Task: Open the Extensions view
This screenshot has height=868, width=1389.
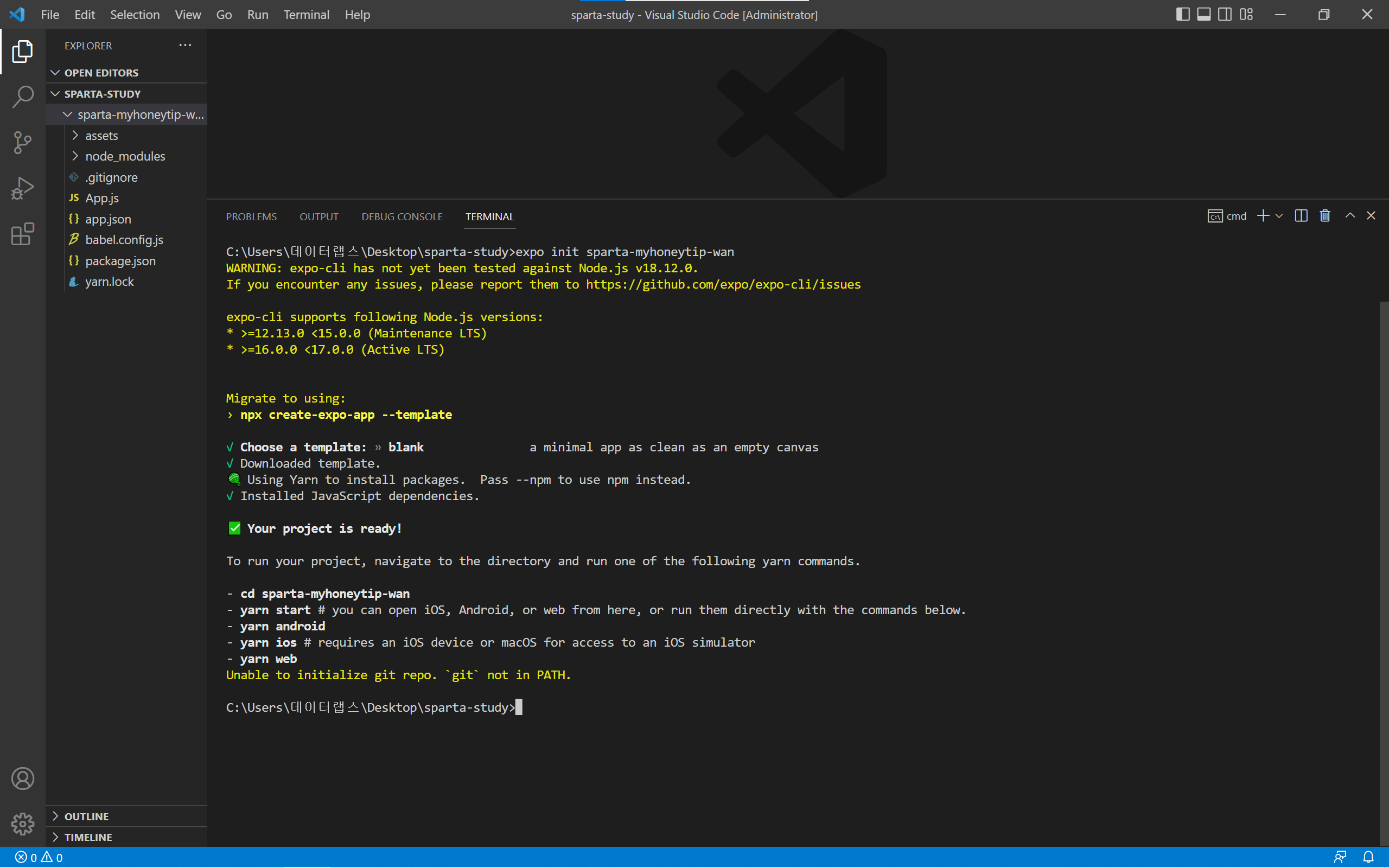Action: 22,234
